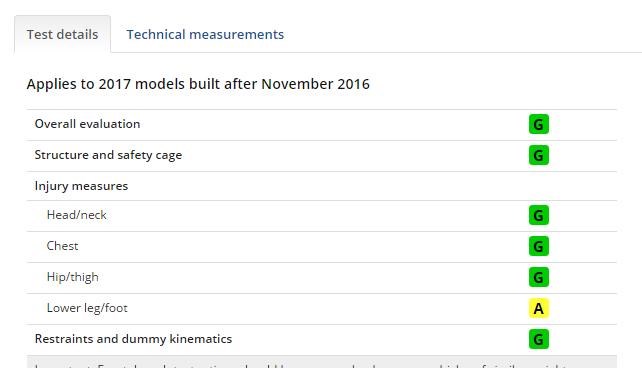Click the Overall evaluation Good rating badge
The height and width of the screenshot is (368, 642).
coord(538,124)
